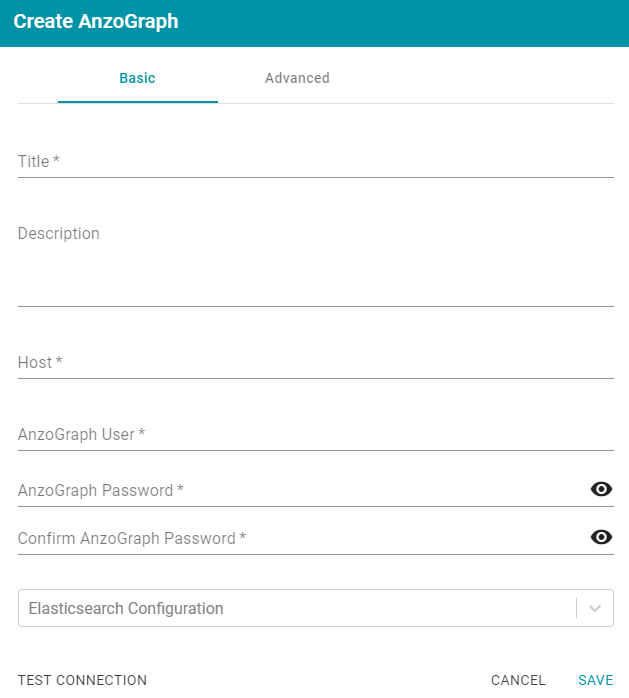Image resolution: width=629 pixels, height=698 pixels.
Task: Show the Confirm AnzoGraph Password text
Action: click(x=601, y=537)
